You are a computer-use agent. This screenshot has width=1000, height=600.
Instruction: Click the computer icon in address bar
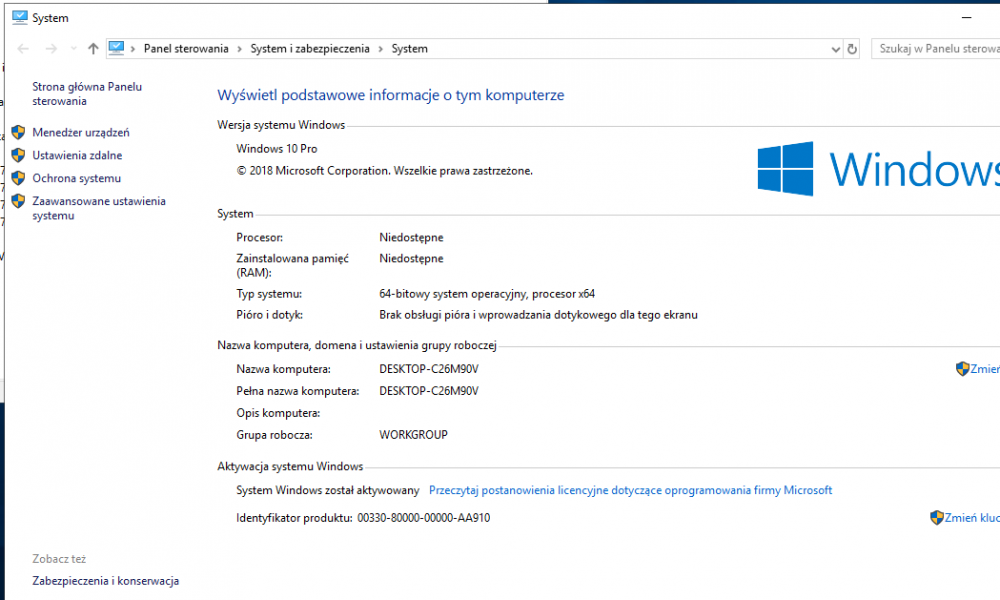pos(116,48)
